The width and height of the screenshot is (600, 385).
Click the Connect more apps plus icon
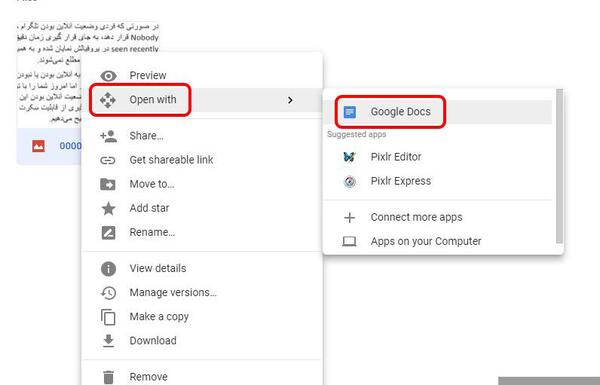click(349, 217)
